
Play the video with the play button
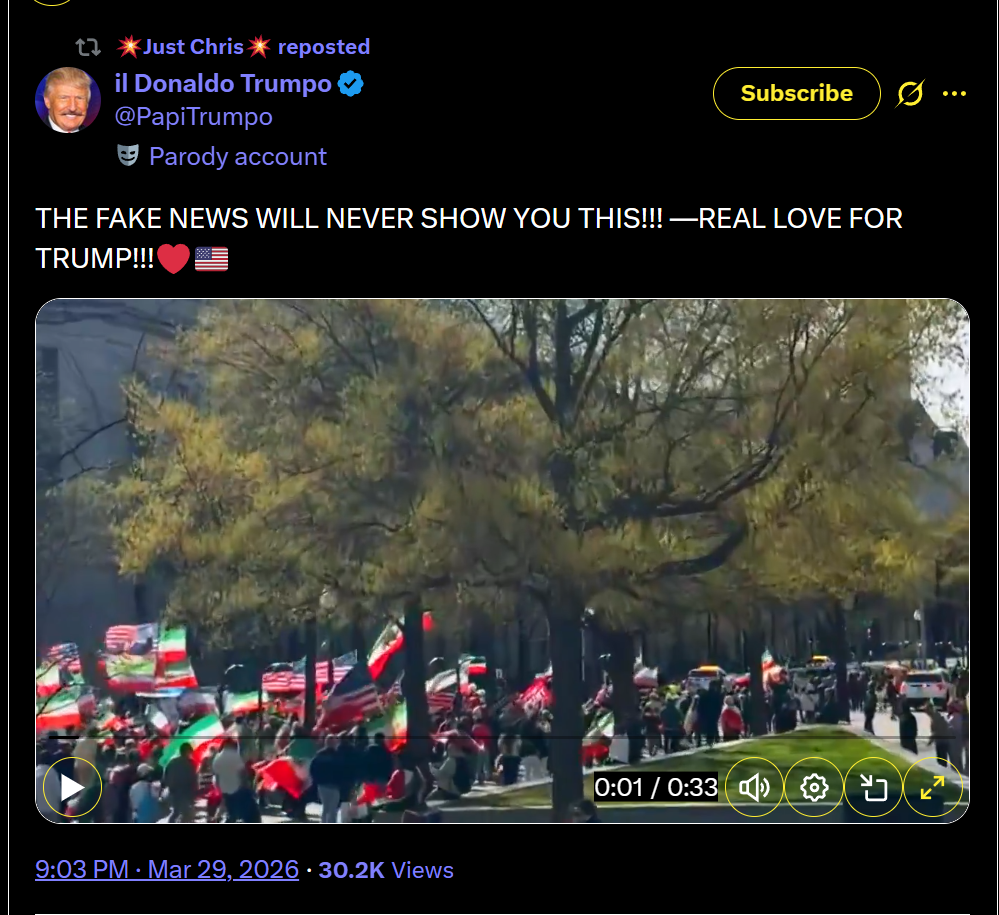tap(72, 788)
